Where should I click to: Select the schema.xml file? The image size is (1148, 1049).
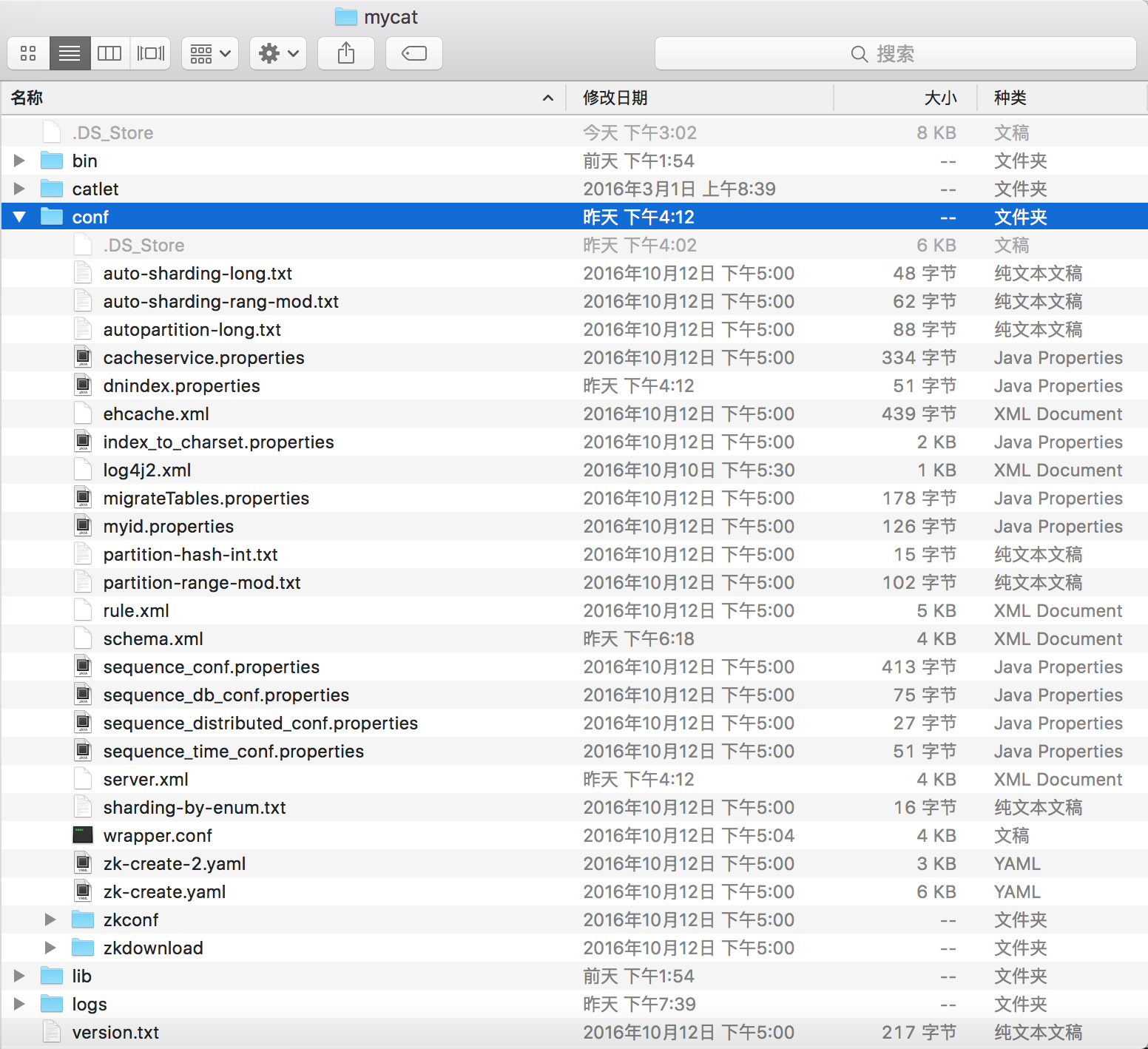pyautogui.click(x=153, y=638)
